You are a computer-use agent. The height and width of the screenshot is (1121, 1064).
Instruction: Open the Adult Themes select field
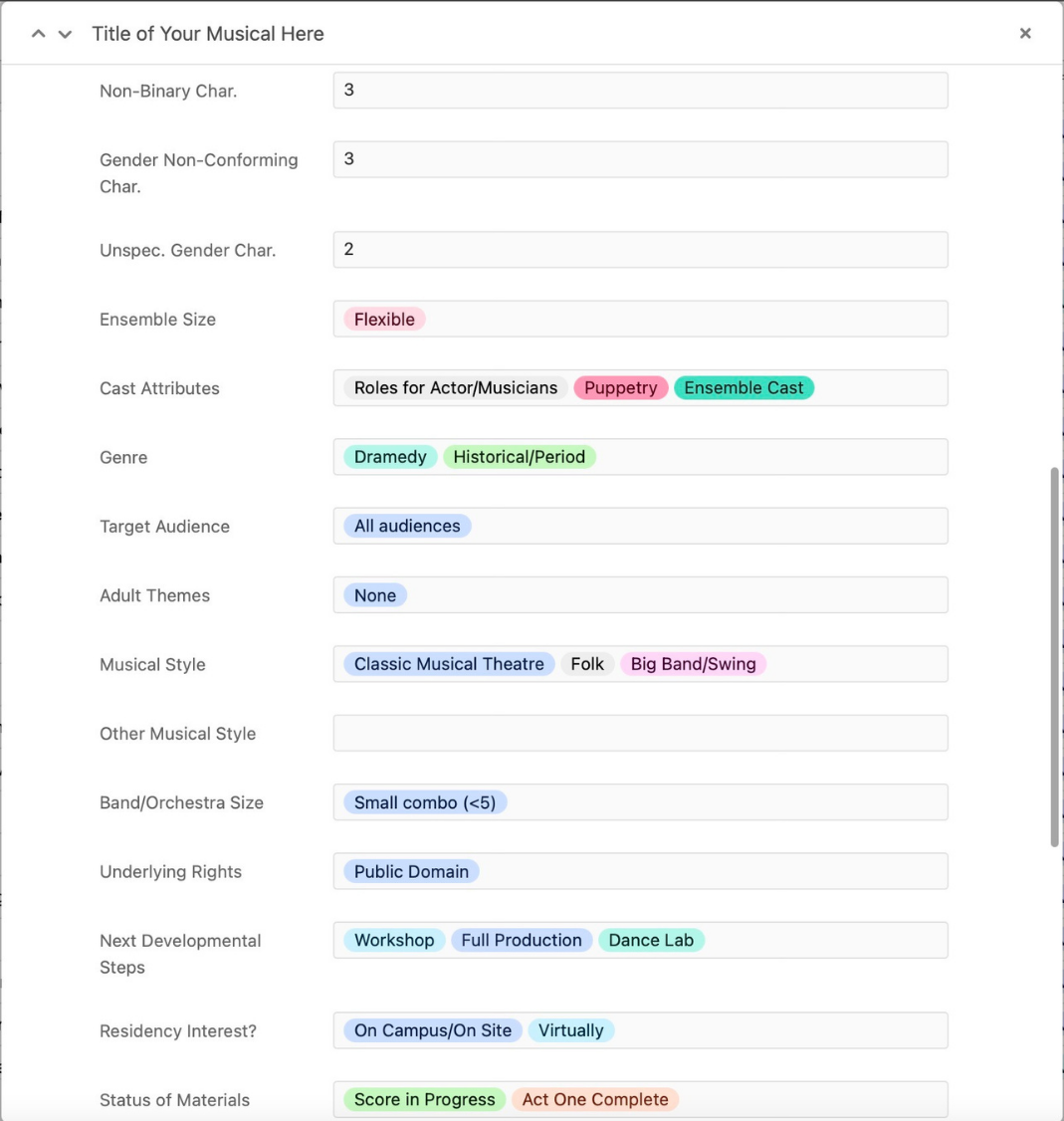click(640, 595)
